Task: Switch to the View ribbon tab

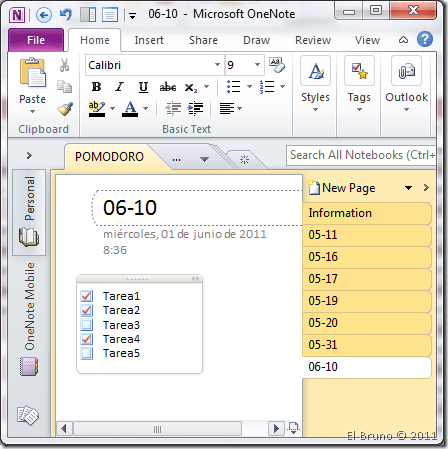Action: 367,40
